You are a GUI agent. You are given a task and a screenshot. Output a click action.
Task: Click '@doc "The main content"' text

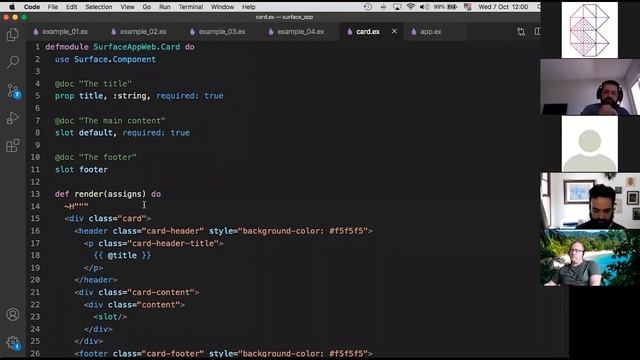110,120
